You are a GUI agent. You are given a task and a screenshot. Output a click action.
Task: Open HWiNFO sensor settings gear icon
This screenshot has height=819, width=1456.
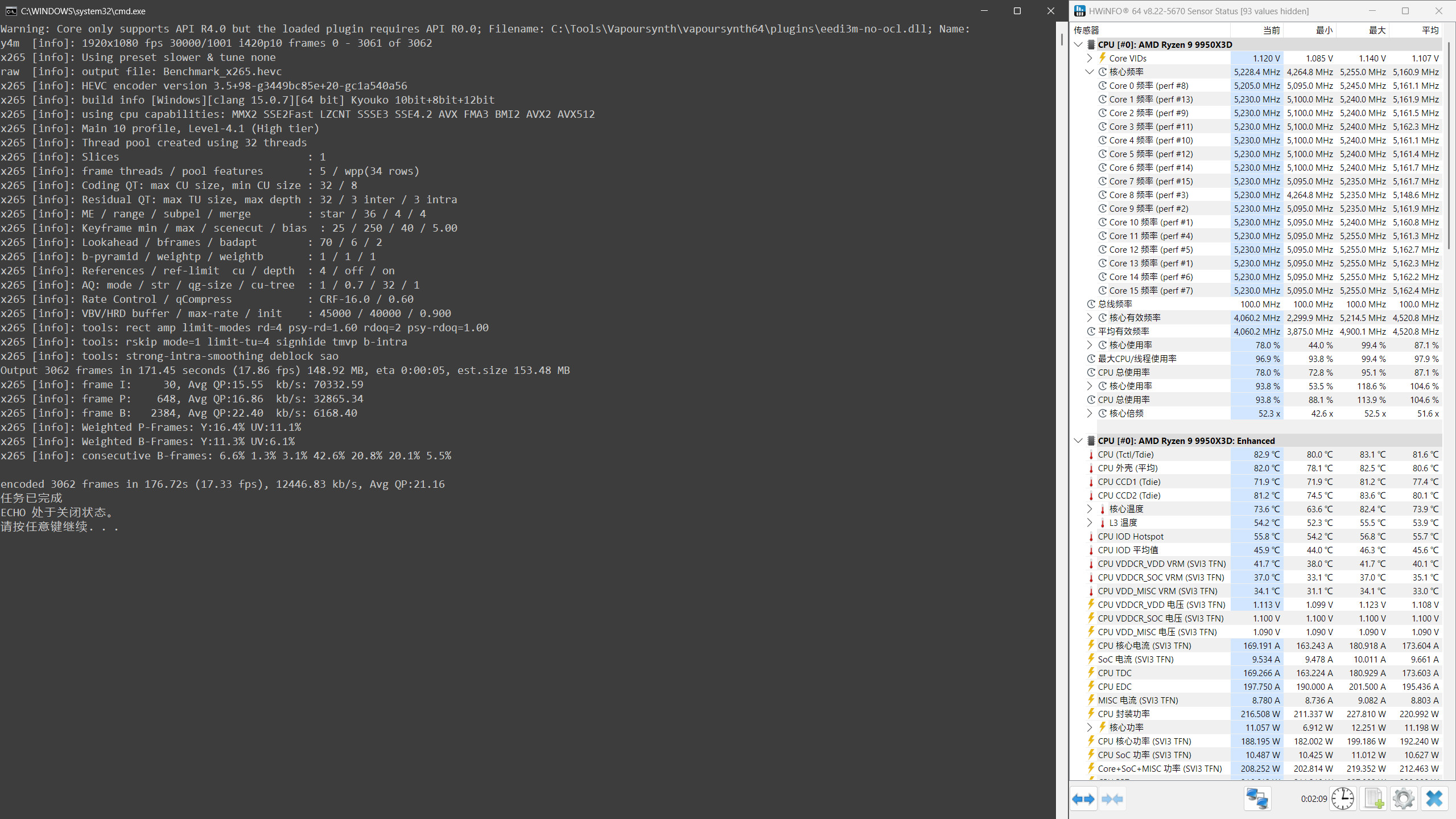(1404, 799)
